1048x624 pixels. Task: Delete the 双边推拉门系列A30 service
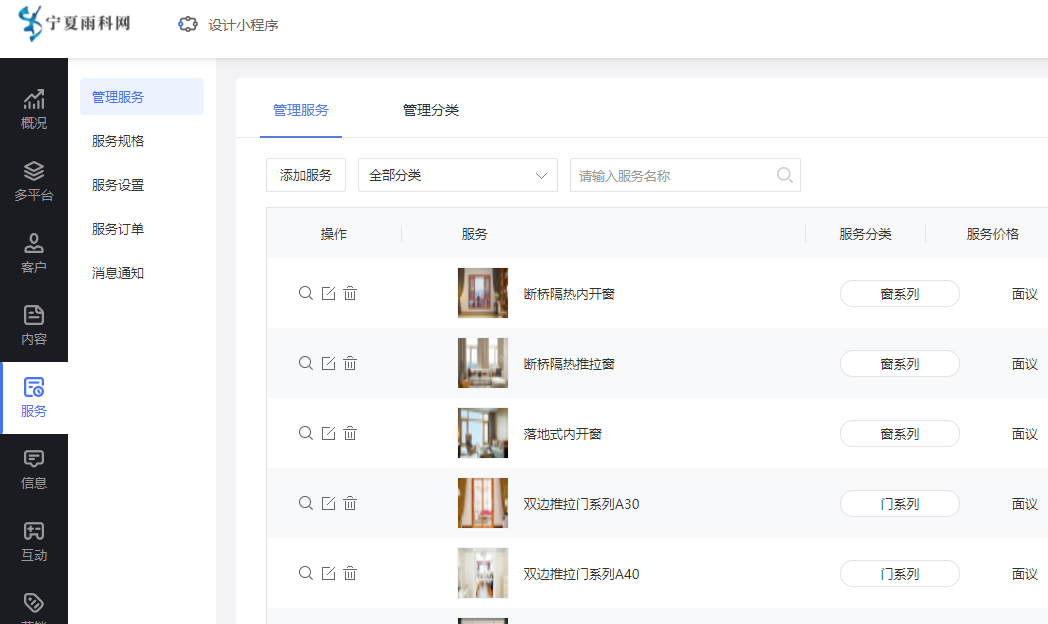coord(350,503)
